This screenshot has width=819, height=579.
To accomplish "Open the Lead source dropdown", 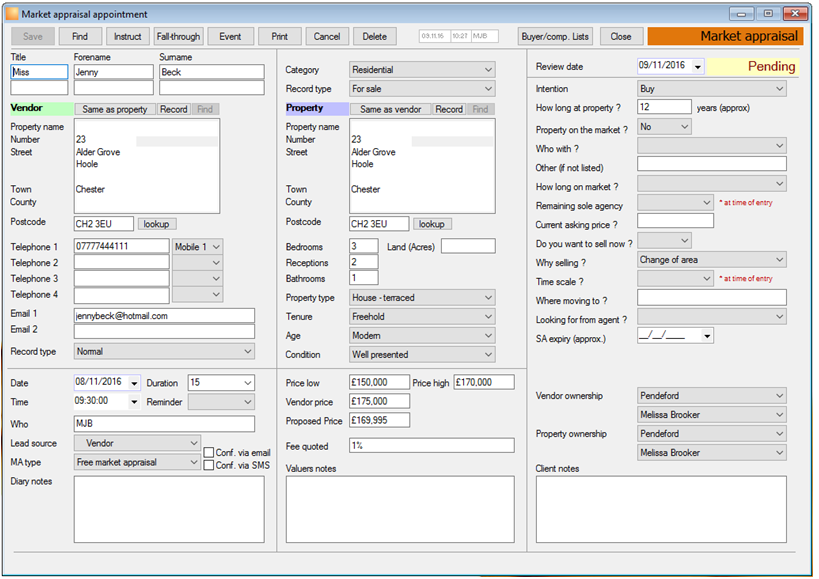I will (137, 443).
